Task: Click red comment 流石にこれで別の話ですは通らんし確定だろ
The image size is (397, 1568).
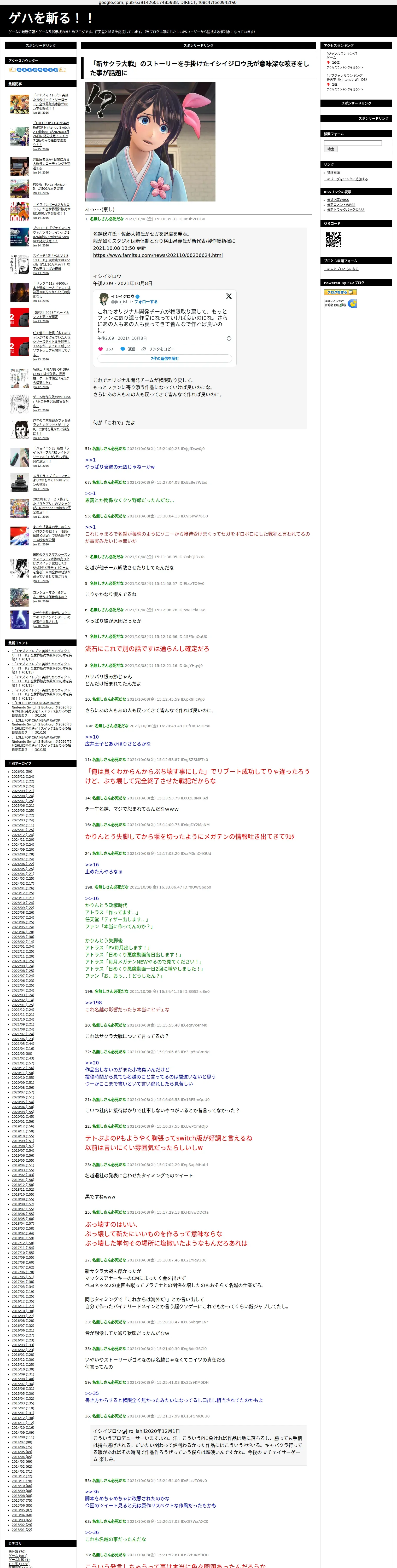Action: [x=147, y=649]
